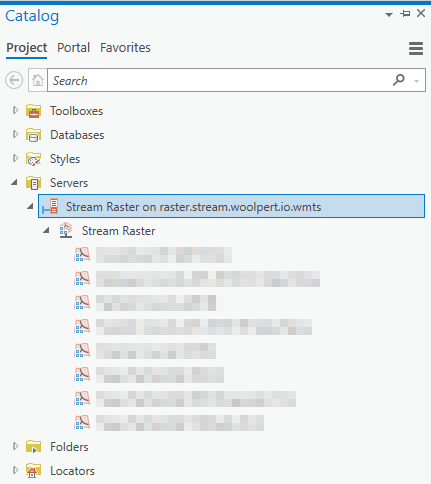Switch to the Favorites tab
This screenshot has width=432, height=484.
tap(125, 48)
